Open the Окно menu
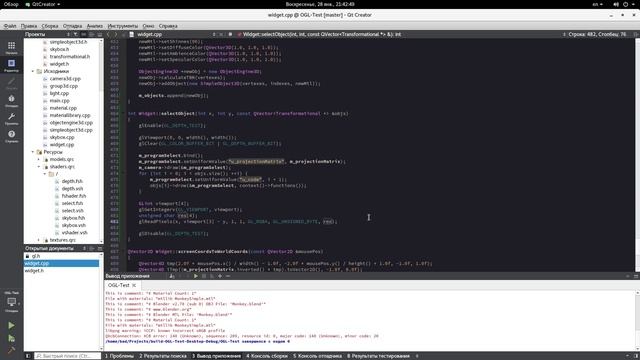 [x=148, y=26]
